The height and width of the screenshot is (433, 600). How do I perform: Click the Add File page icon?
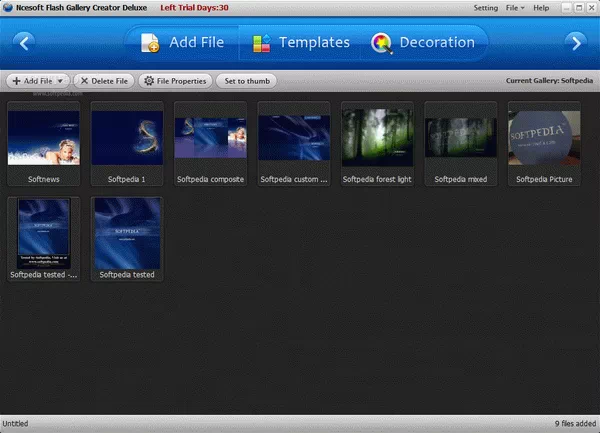[x=151, y=43]
